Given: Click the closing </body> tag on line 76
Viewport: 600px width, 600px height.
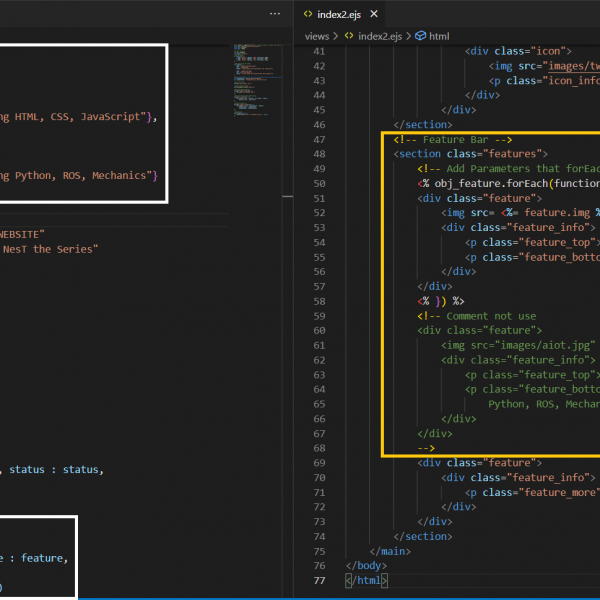Looking at the screenshot, I should [366, 565].
